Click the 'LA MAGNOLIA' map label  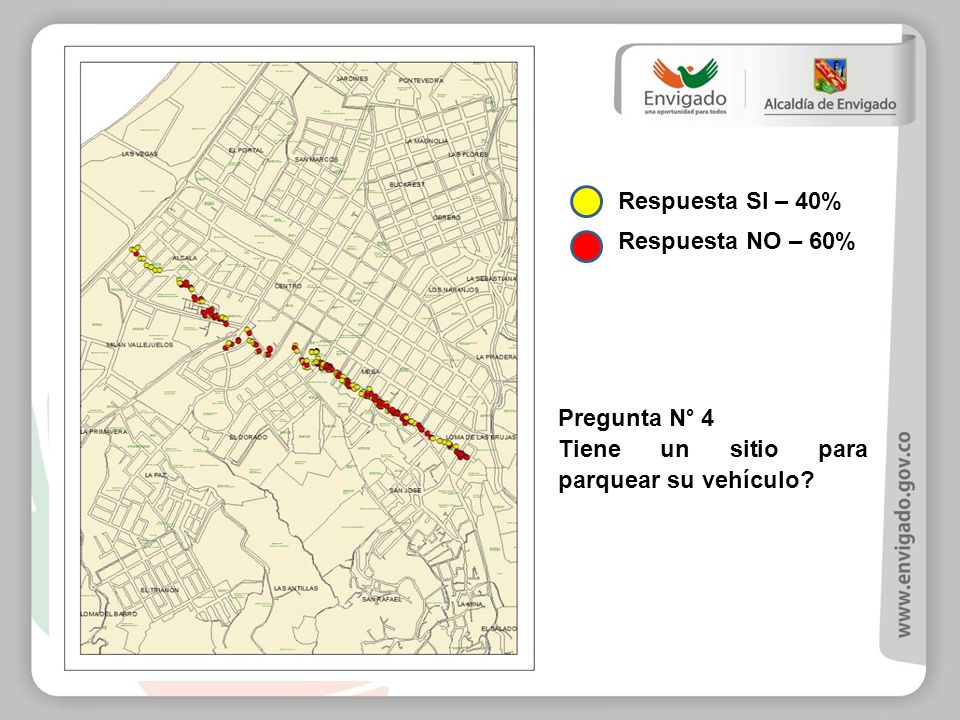(x=426, y=141)
